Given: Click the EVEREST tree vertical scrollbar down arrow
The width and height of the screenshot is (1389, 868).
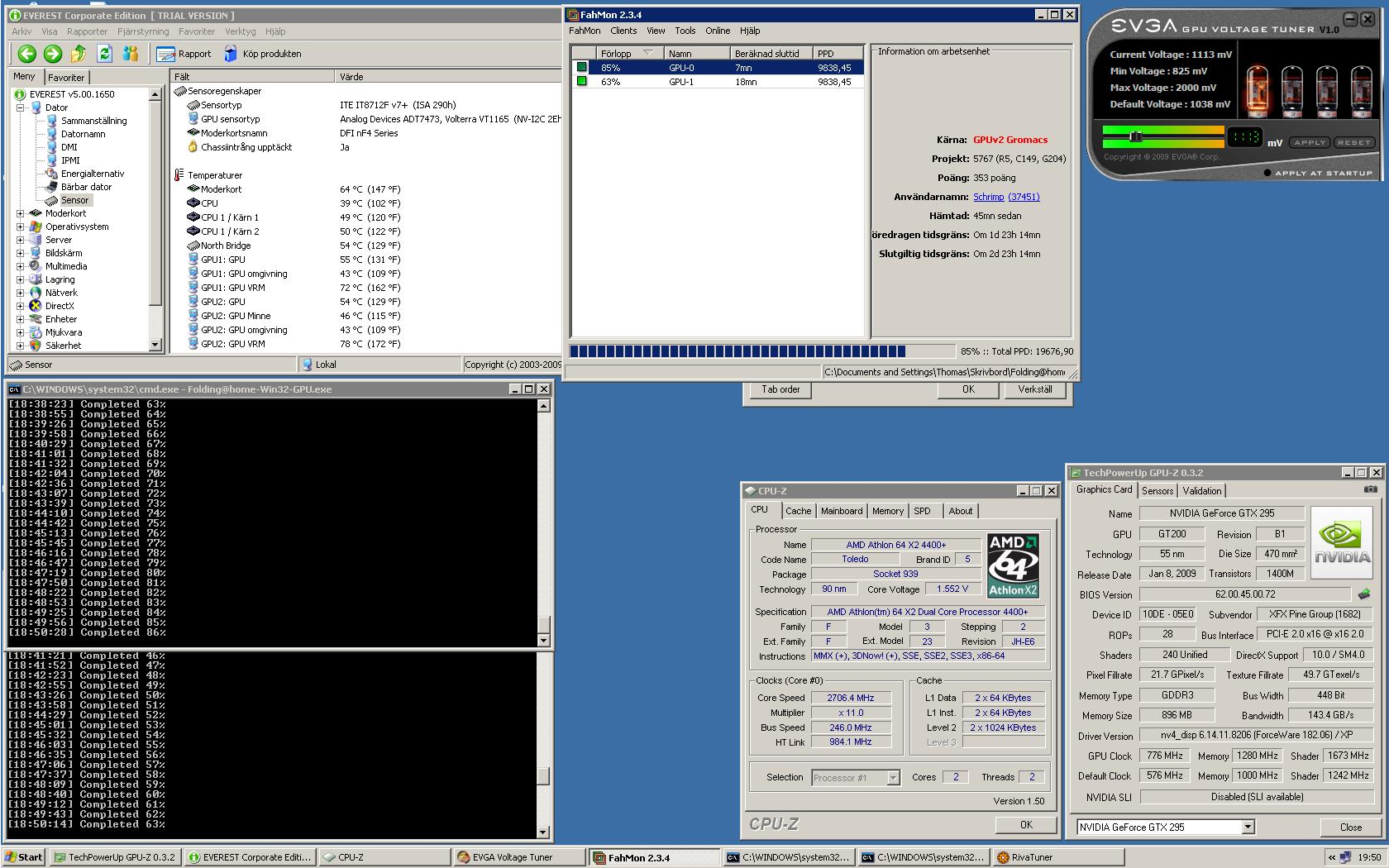Looking at the screenshot, I should point(155,345).
